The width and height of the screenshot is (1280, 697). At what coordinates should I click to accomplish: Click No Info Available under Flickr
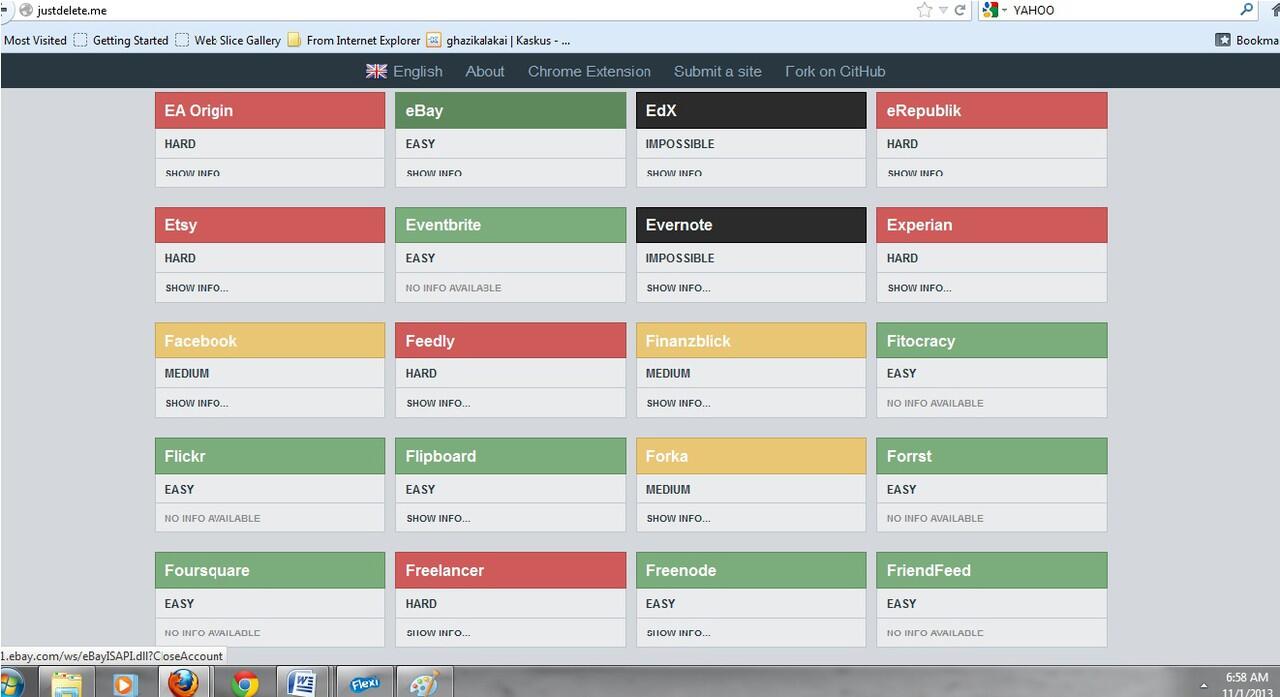pos(213,518)
